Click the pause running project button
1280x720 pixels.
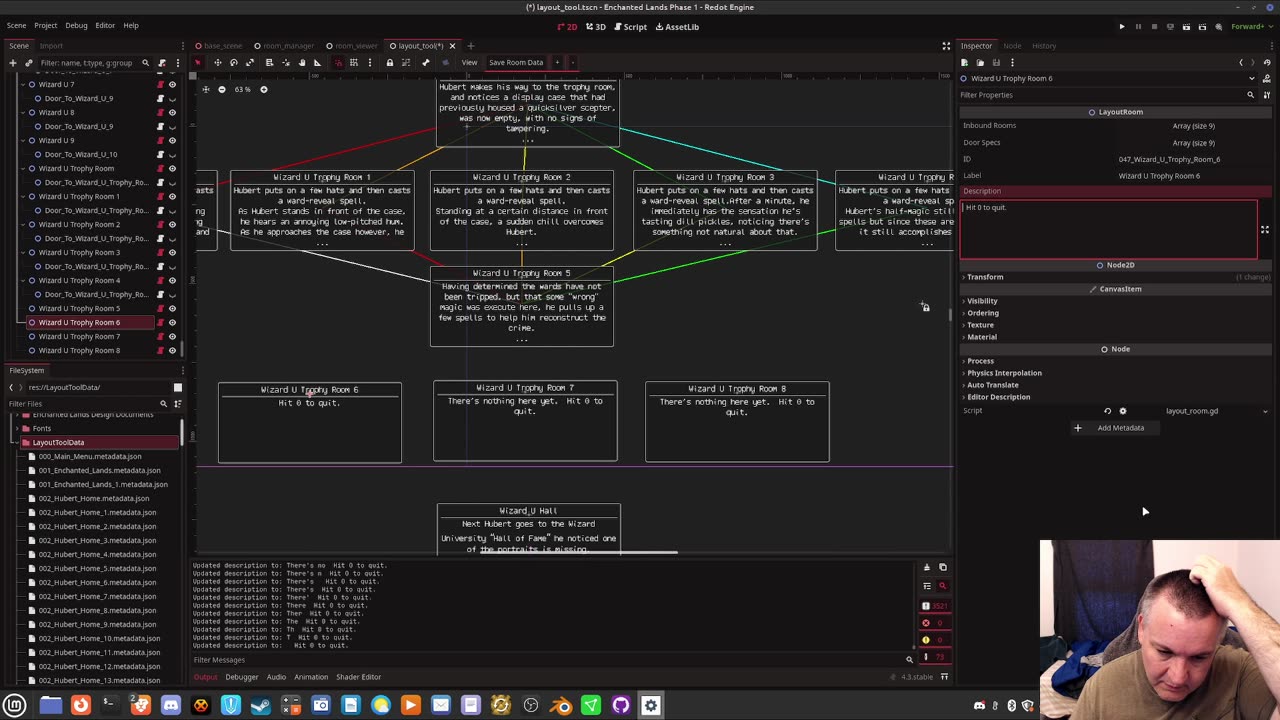click(1138, 26)
